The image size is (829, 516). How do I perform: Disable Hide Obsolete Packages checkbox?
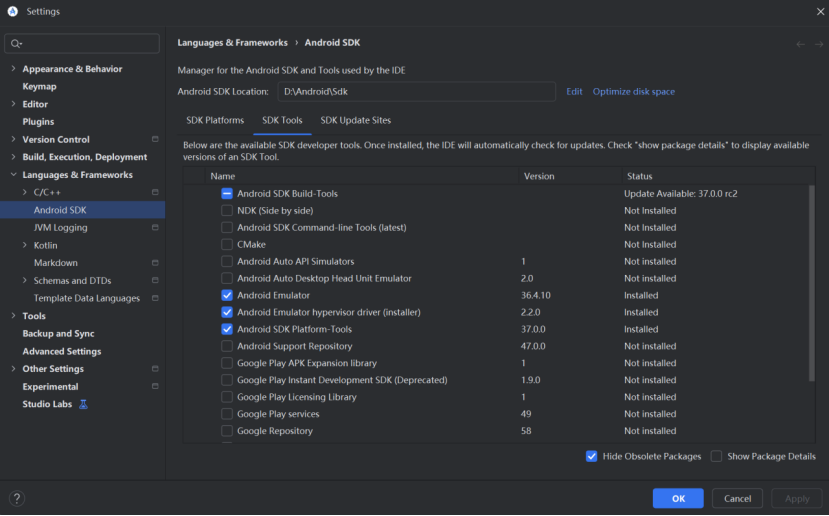click(592, 456)
